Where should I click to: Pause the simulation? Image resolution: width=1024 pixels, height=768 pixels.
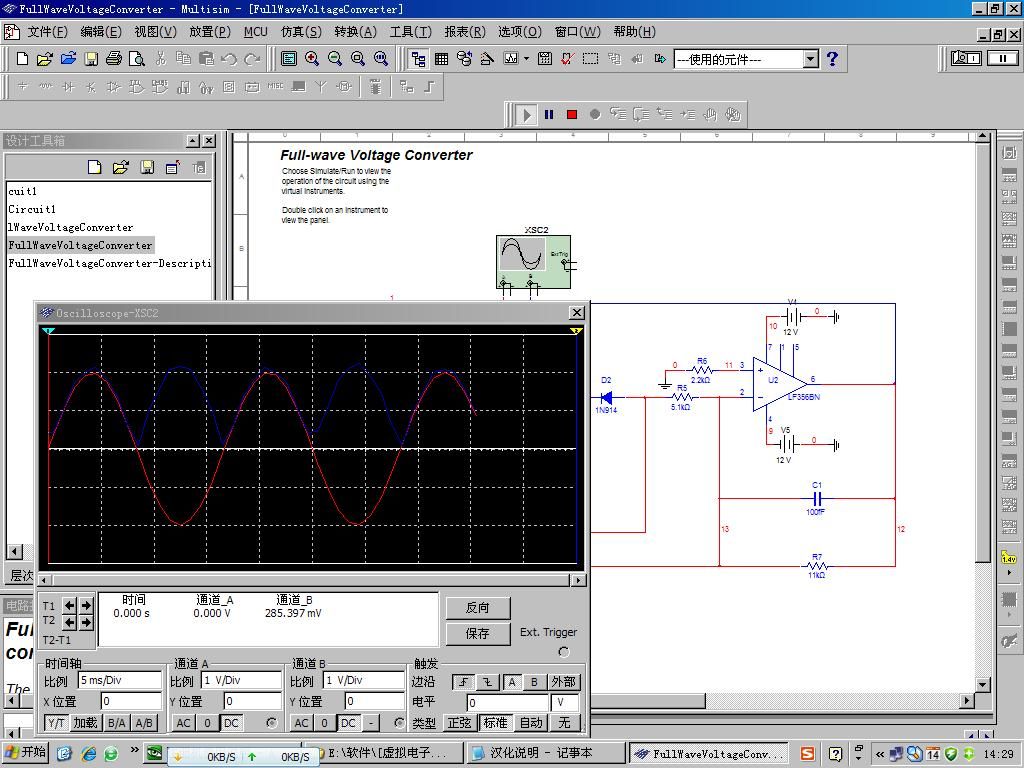[549, 115]
